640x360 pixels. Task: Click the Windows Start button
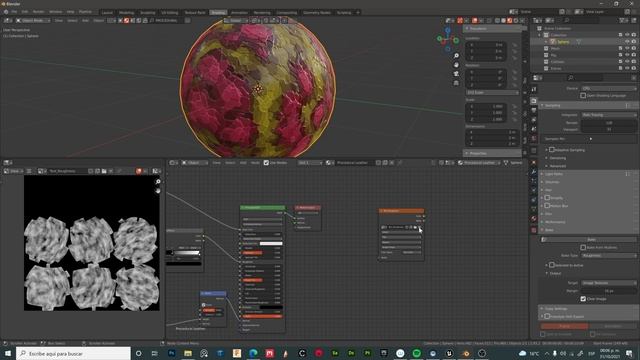point(8,353)
